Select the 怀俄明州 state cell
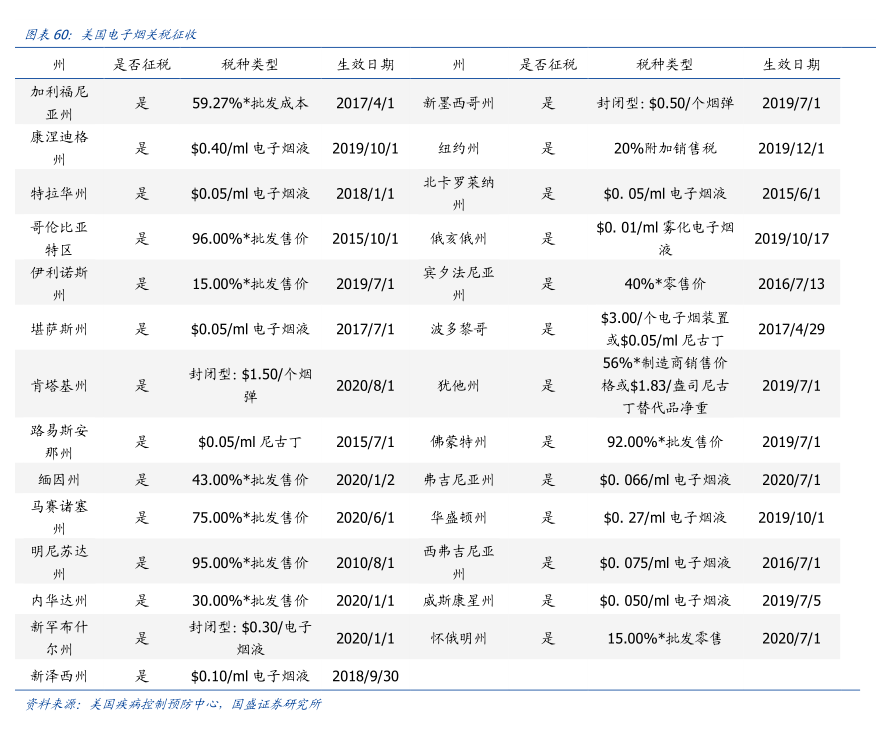This screenshot has width=876, height=730. point(459,638)
